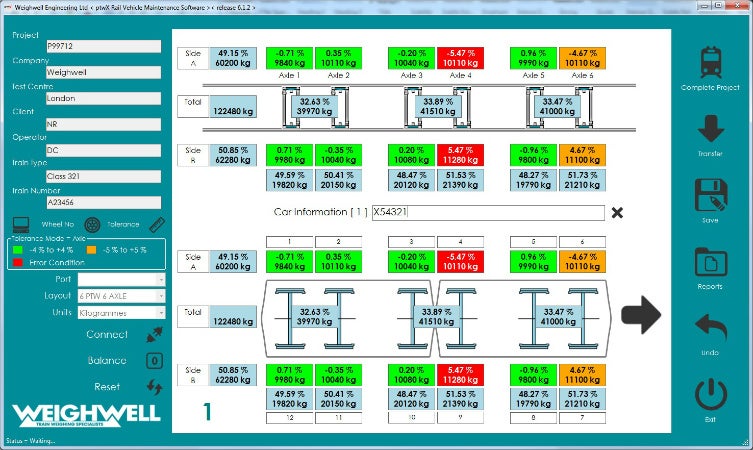Click the Wheel No wheel icon
The height and width of the screenshot is (450, 753).
[93, 225]
